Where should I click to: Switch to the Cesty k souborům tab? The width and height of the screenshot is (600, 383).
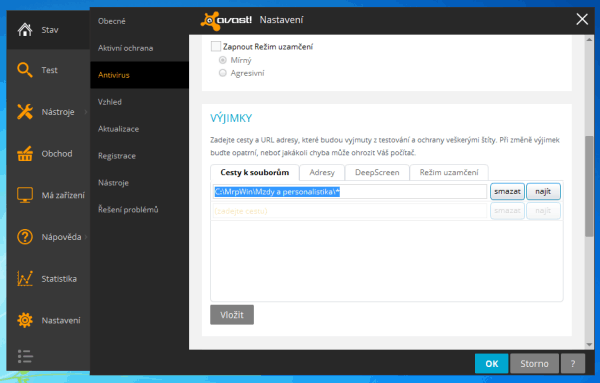pyautogui.click(x=254, y=173)
